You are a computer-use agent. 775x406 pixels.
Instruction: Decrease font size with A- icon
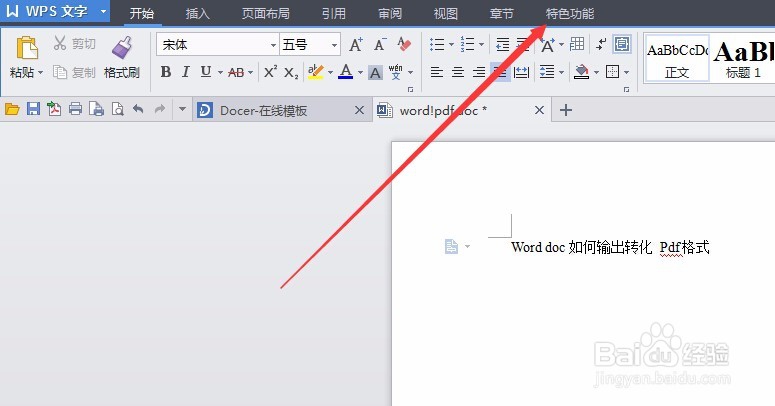pos(380,45)
